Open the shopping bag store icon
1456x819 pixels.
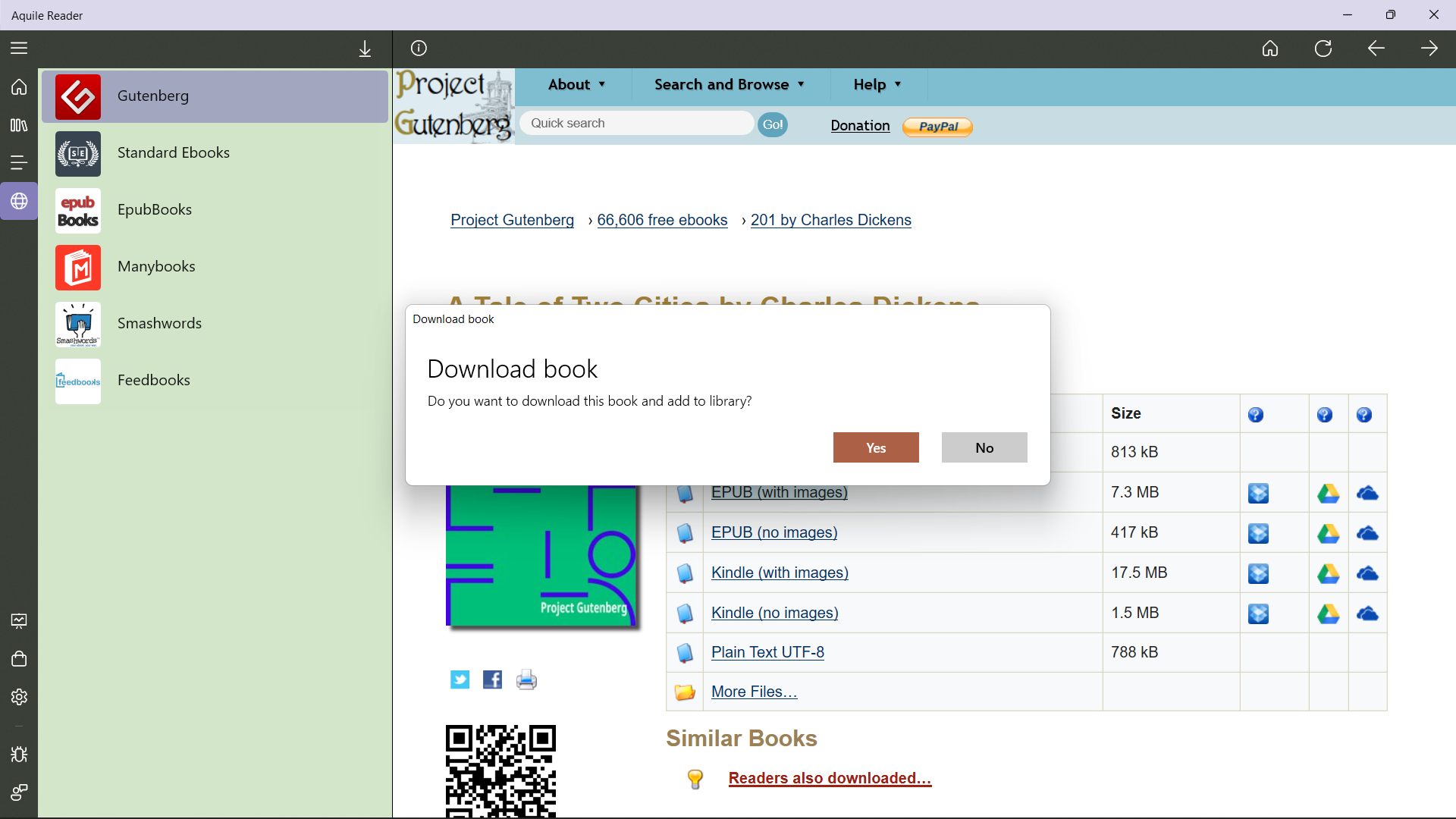point(19,658)
